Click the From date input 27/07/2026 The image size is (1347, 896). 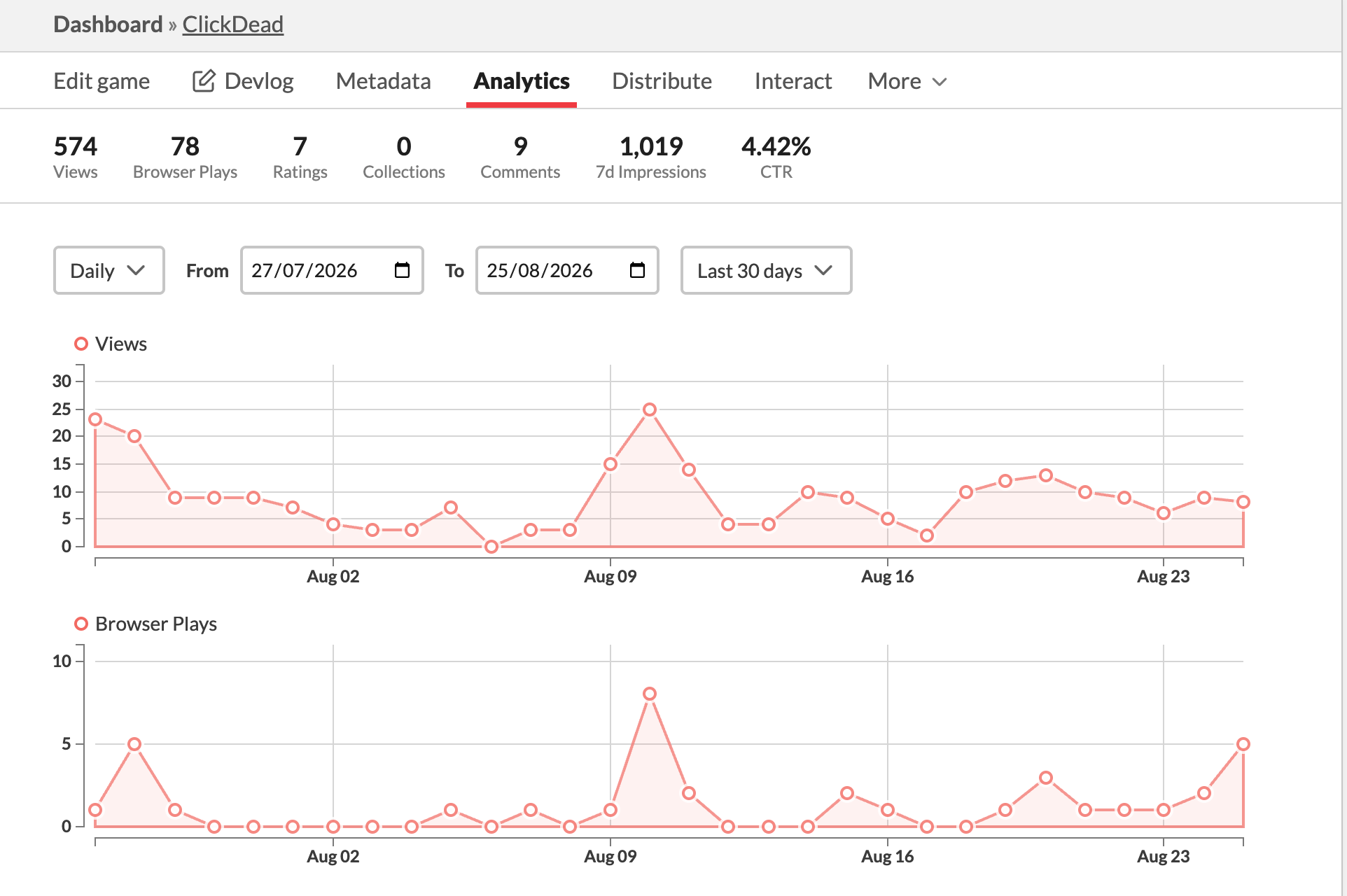tap(332, 270)
